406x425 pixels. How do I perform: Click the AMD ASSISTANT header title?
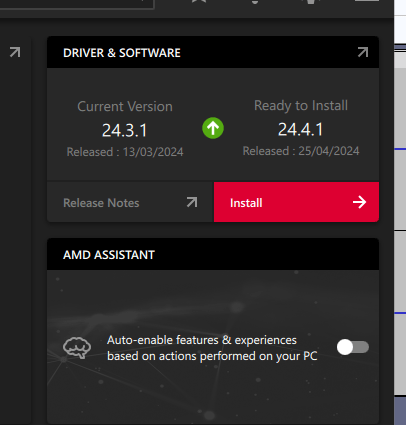point(109,255)
